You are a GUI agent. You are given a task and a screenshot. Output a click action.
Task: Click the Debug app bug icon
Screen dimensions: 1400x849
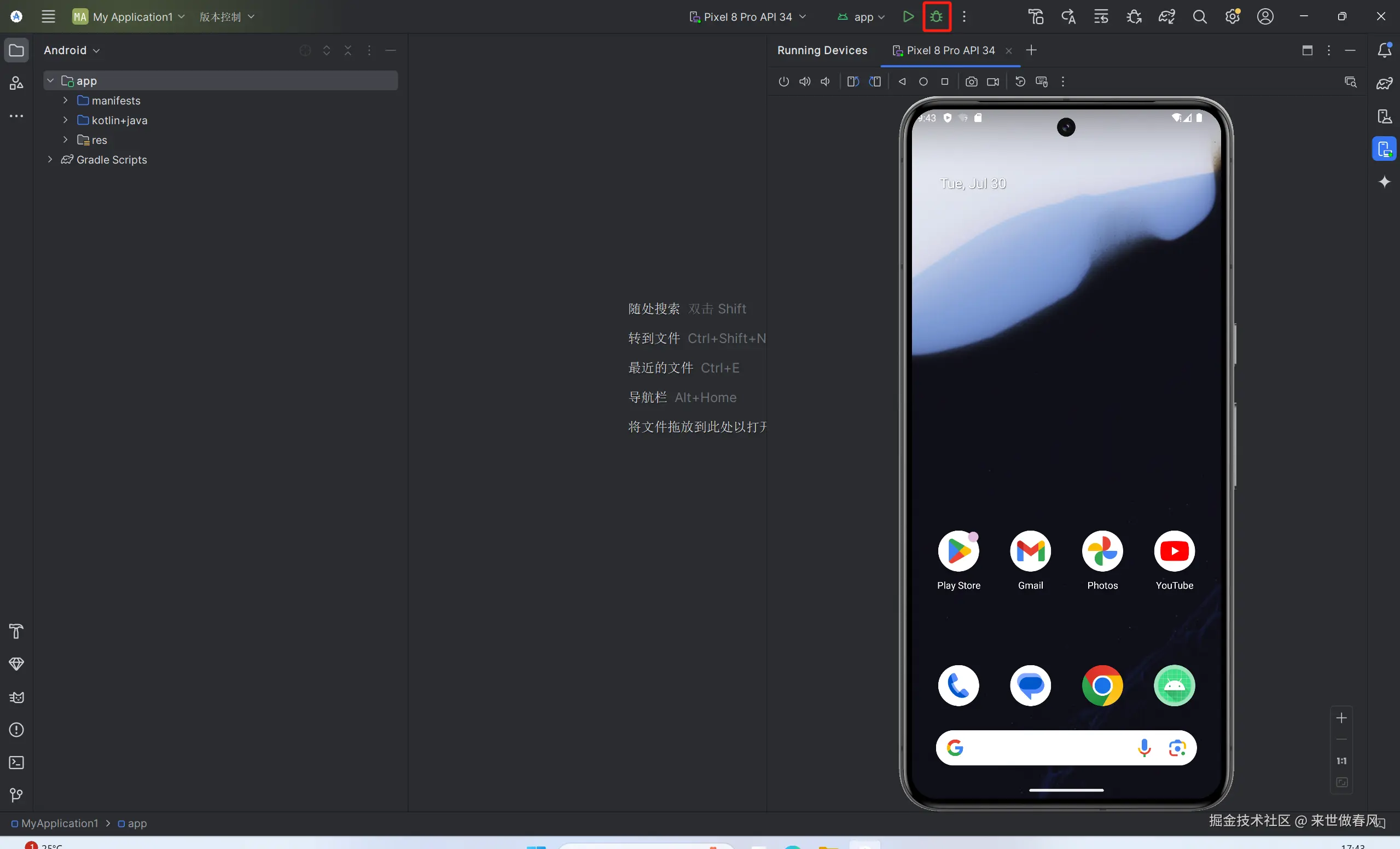[937, 16]
